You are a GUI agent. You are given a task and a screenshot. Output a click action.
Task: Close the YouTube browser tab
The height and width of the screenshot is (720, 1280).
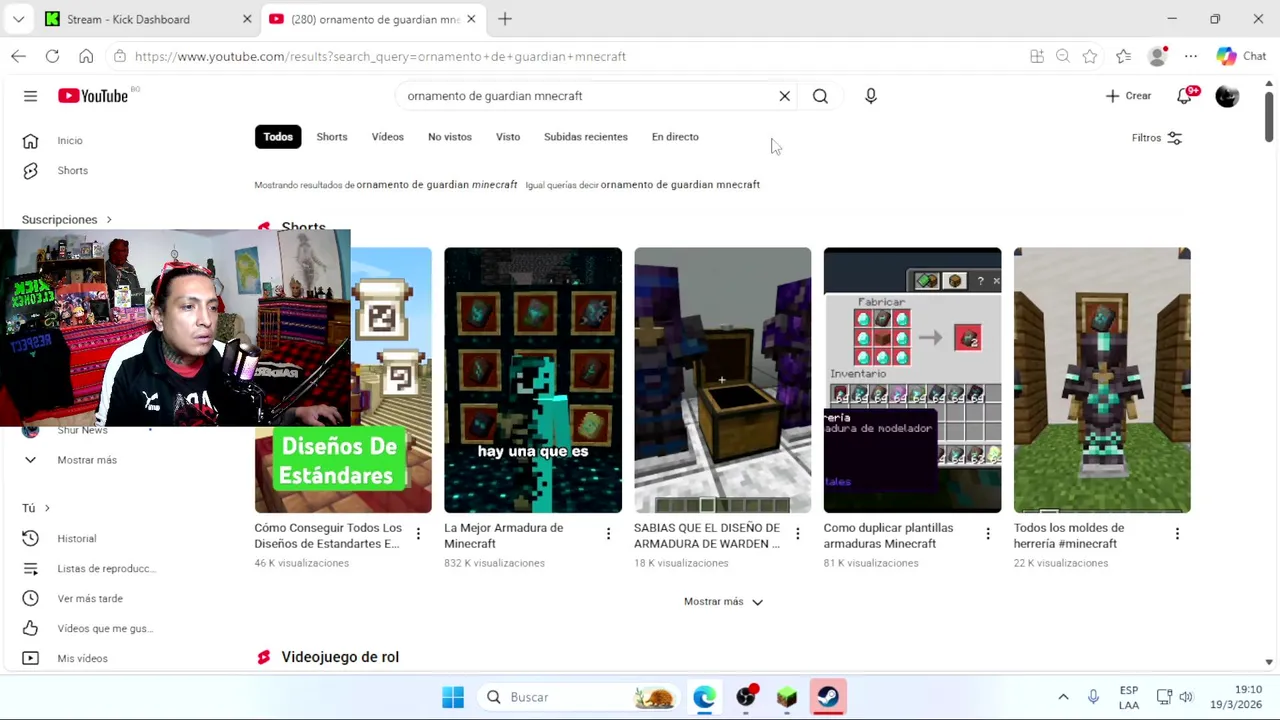(x=471, y=19)
